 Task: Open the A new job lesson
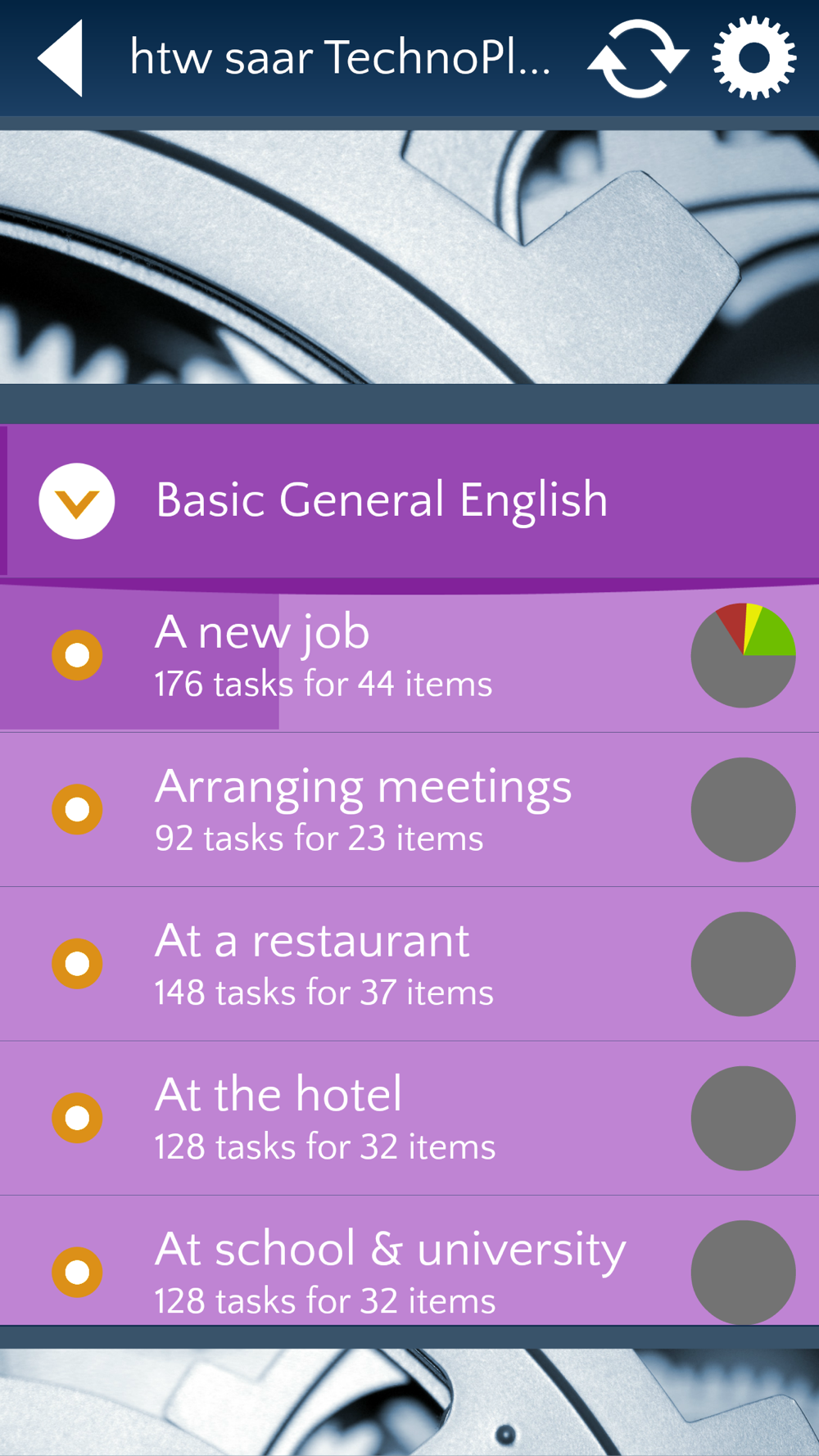click(409, 657)
